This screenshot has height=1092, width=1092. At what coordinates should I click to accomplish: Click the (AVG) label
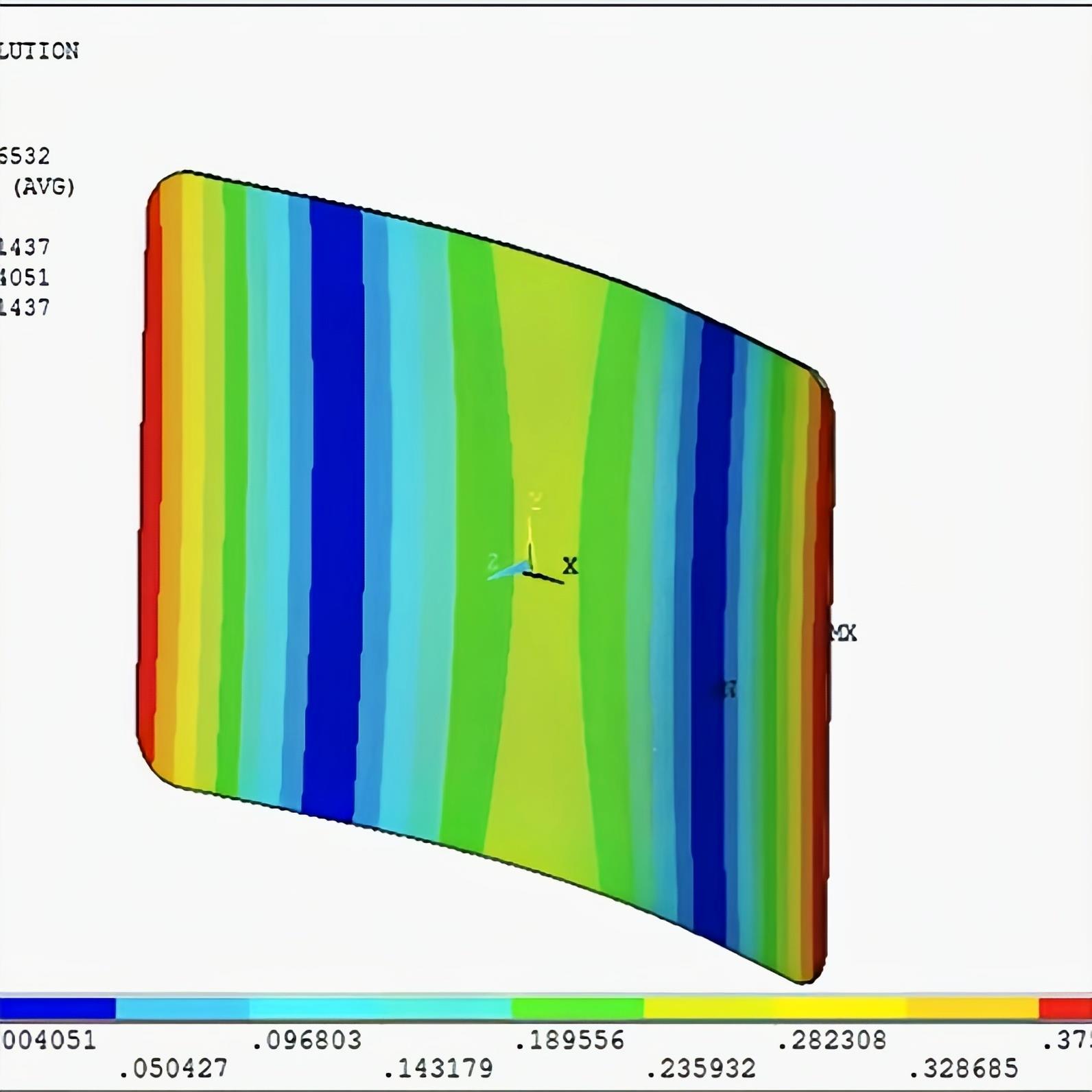[x=44, y=187]
